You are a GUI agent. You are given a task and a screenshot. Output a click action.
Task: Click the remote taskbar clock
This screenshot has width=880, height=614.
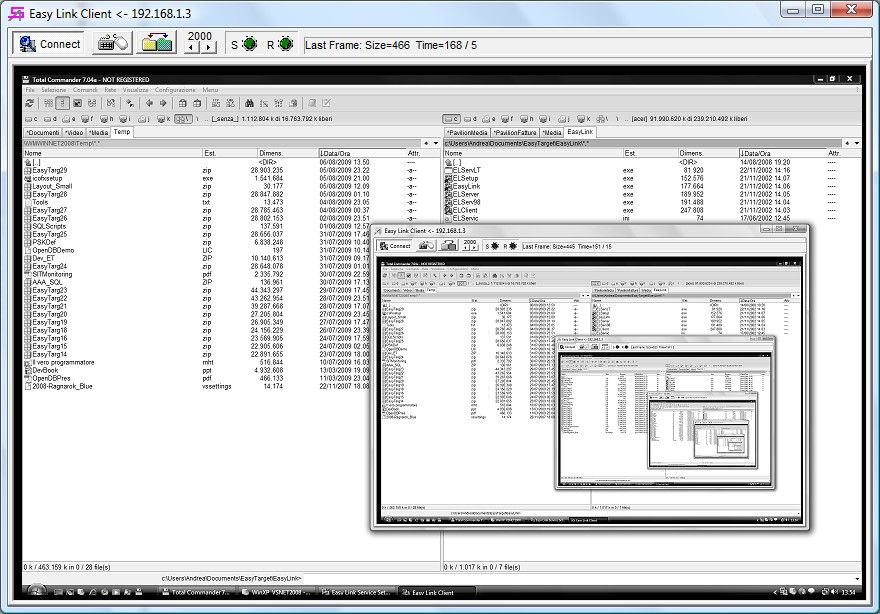tap(849, 592)
